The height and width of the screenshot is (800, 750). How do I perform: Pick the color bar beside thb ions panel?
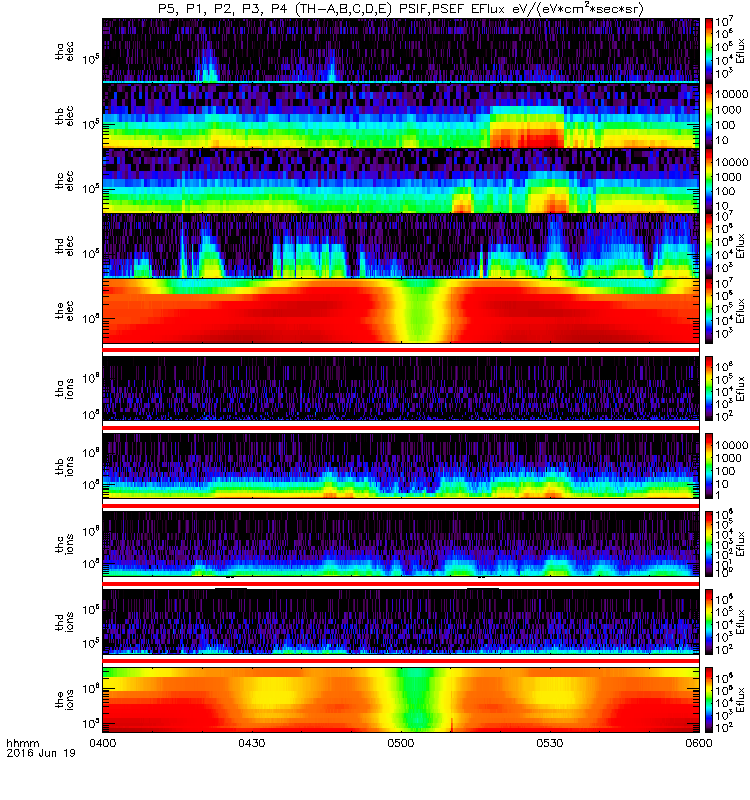click(709, 466)
